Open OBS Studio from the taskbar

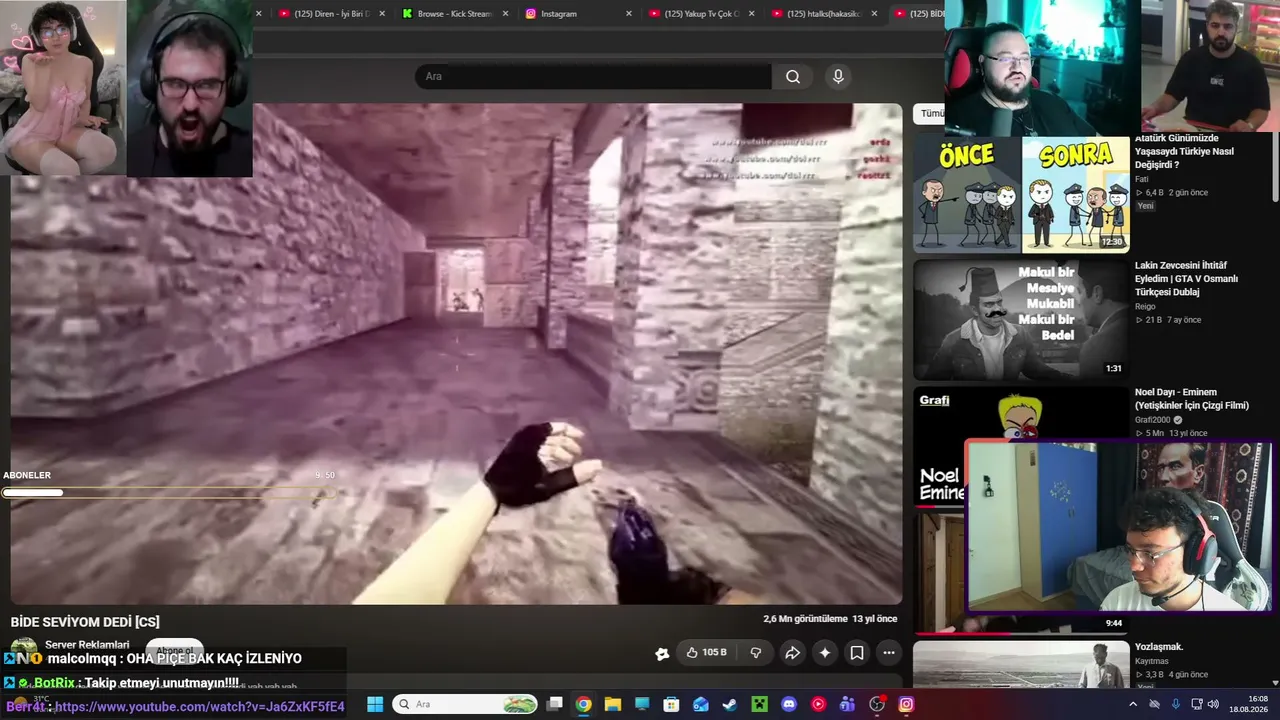877,704
